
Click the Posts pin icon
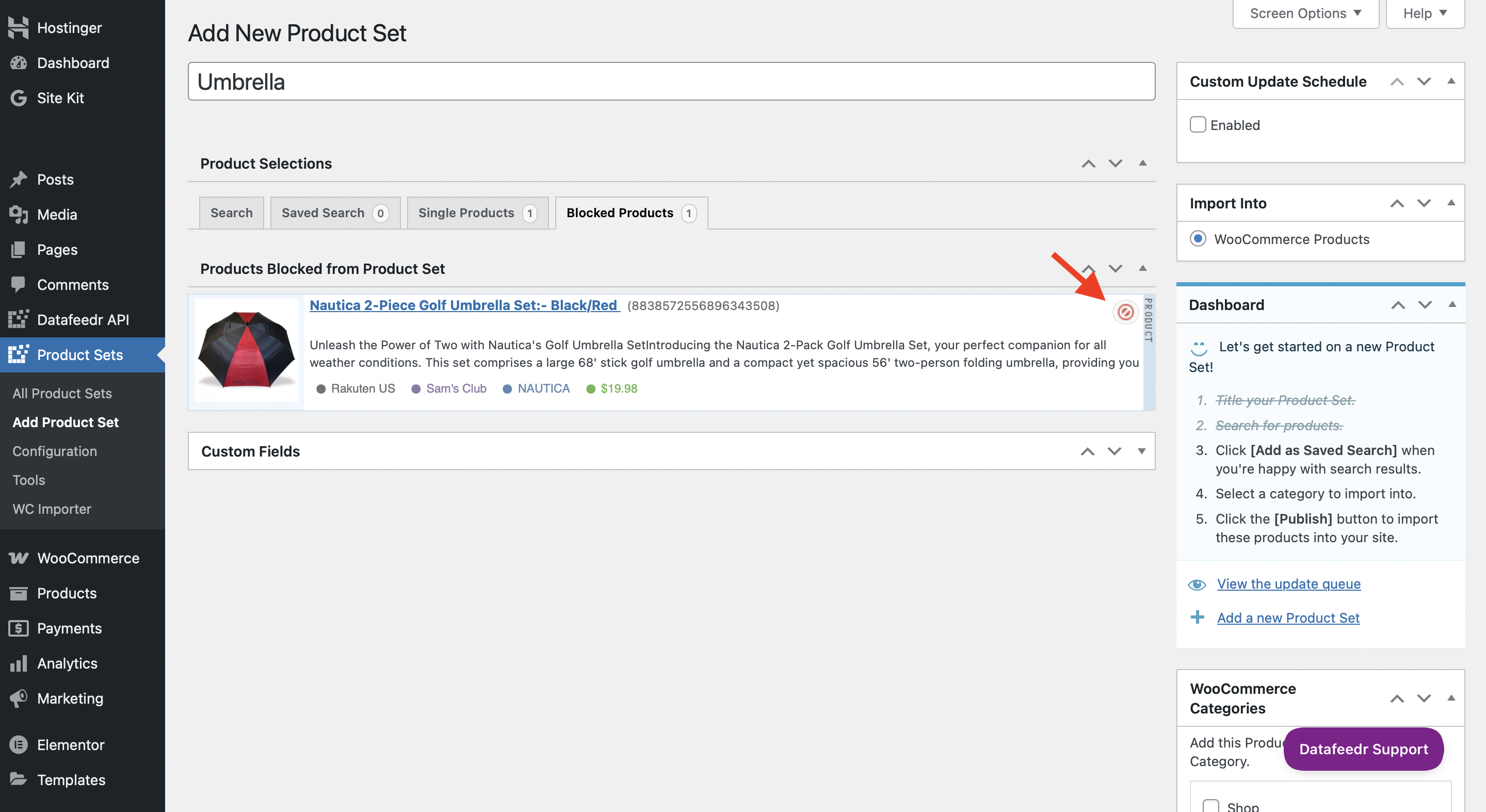(19, 180)
